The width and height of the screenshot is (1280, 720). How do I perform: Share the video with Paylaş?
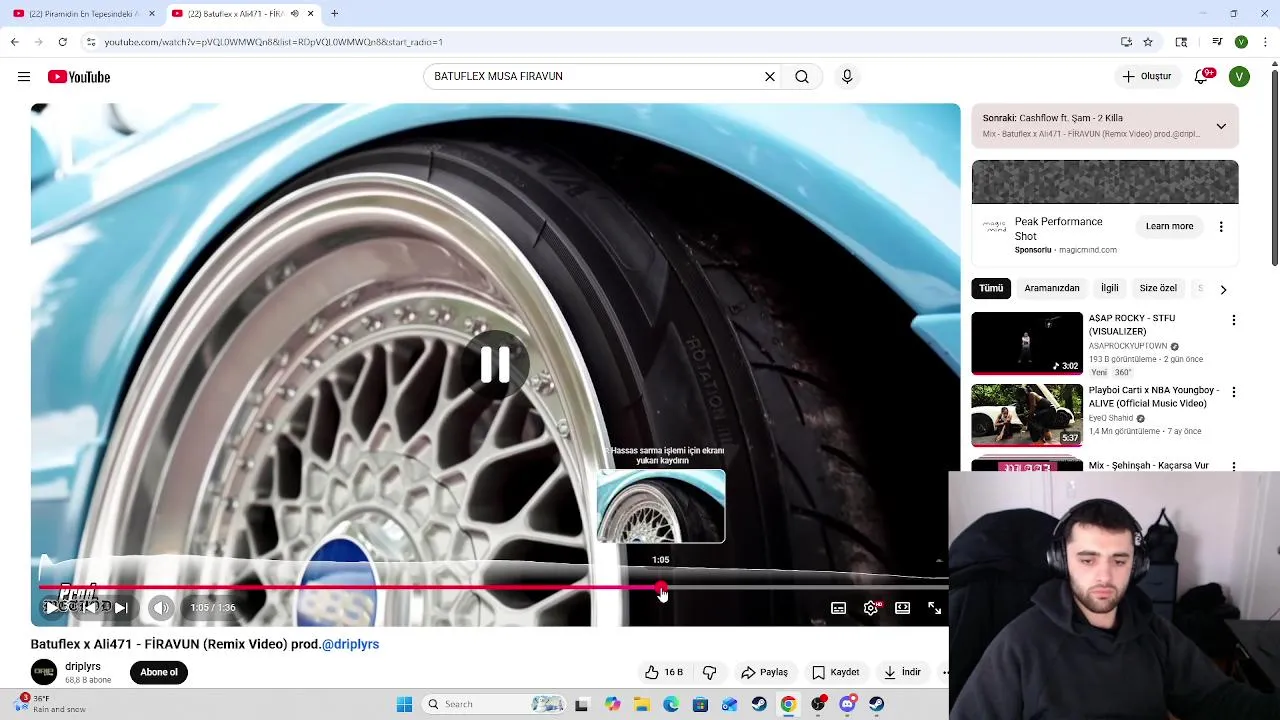click(x=765, y=672)
